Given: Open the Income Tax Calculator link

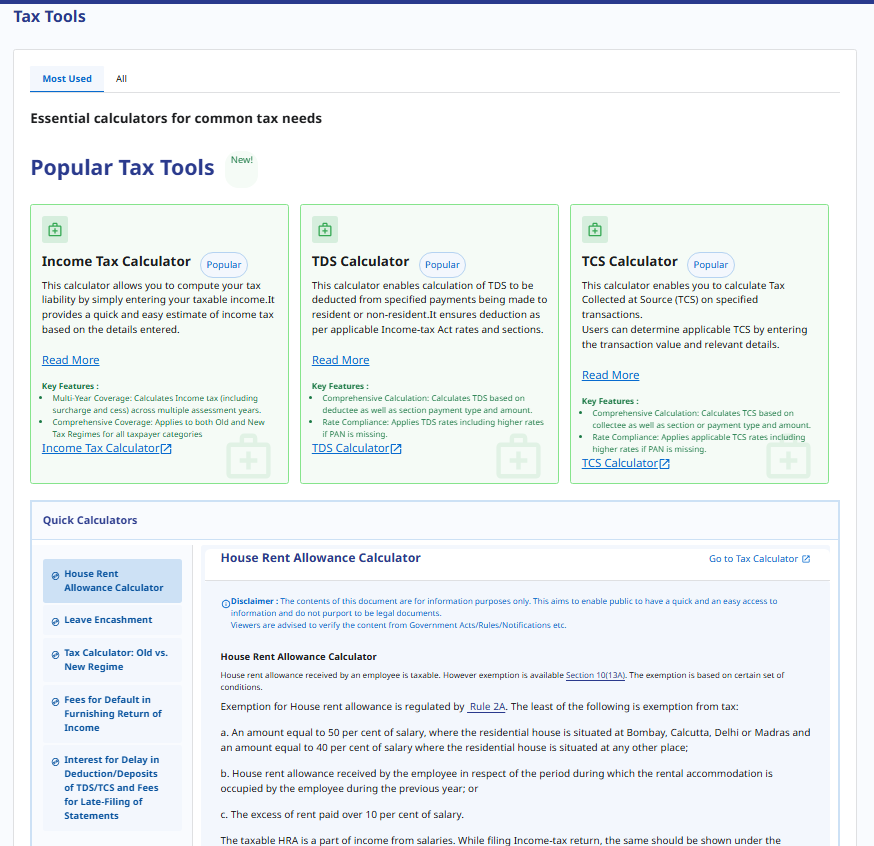Looking at the screenshot, I should [x=100, y=448].
